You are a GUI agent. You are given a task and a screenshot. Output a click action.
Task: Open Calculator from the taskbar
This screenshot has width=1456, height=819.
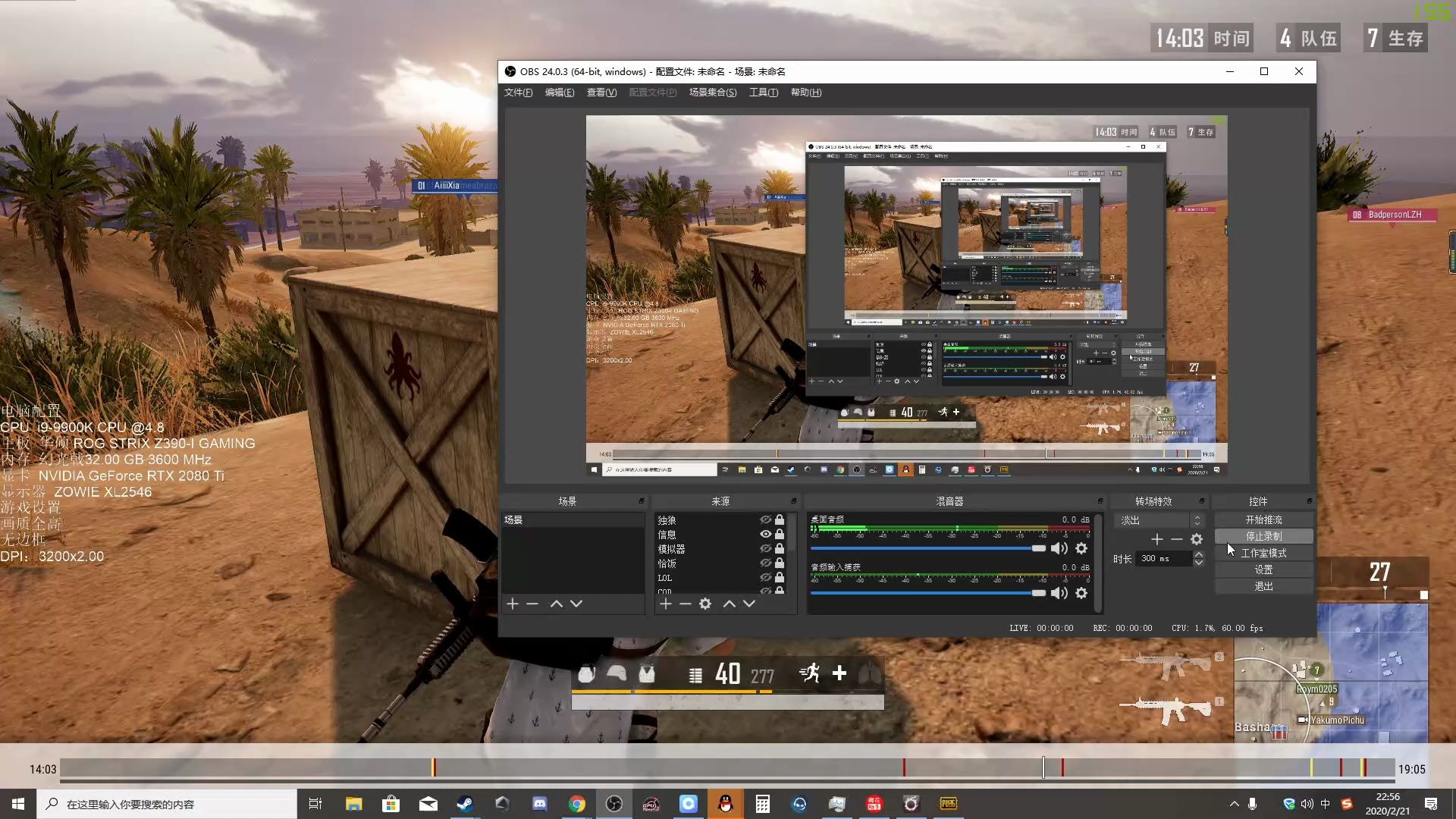pyautogui.click(x=763, y=804)
